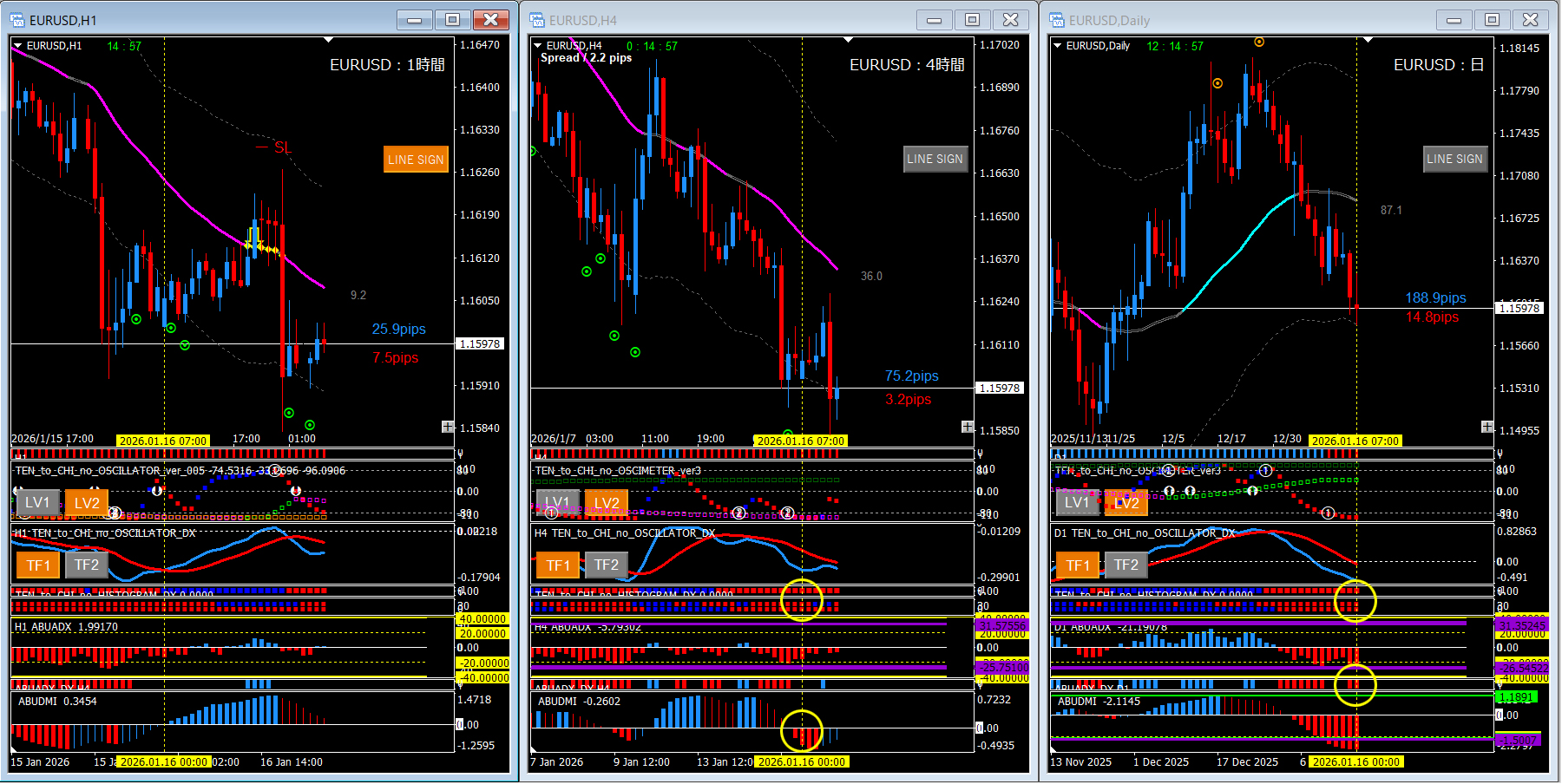The height and width of the screenshot is (784, 1562).
Task: Minimize the EURUSD,Daily window
Action: [1454, 19]
